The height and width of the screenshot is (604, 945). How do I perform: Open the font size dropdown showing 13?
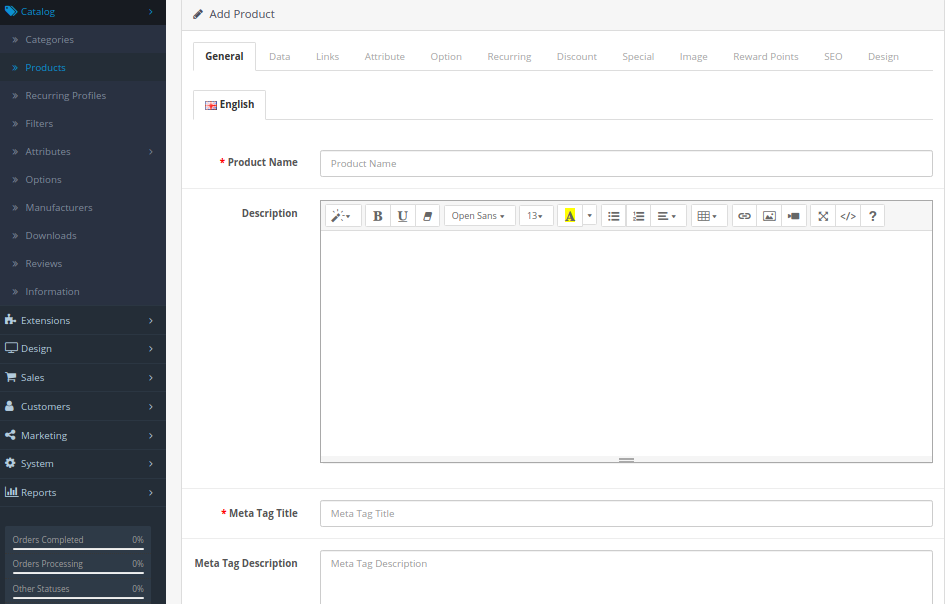535,215
